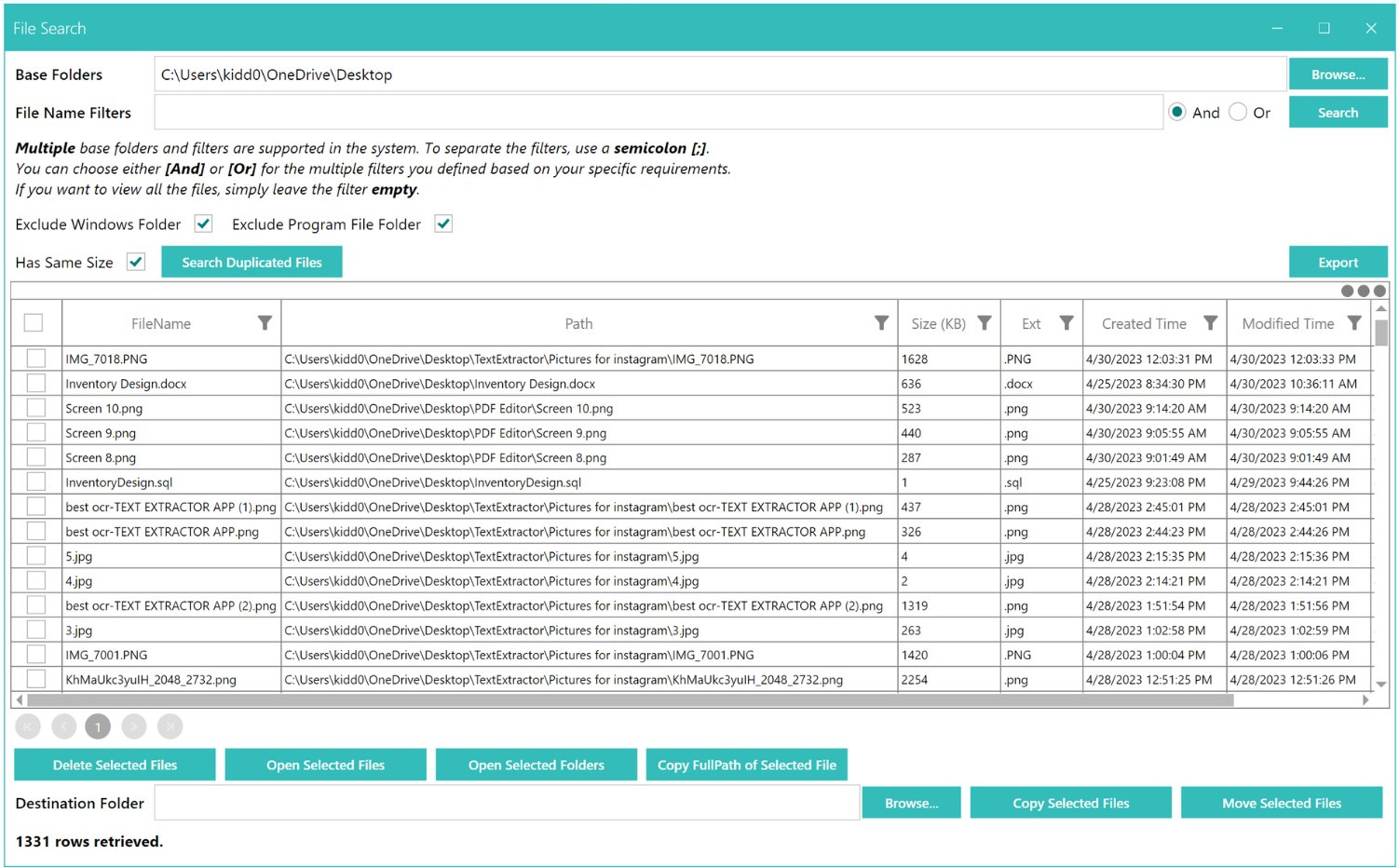Open the Path column filter
The width and height of the screenshot is (1399, 868).
tap(881, 323)
